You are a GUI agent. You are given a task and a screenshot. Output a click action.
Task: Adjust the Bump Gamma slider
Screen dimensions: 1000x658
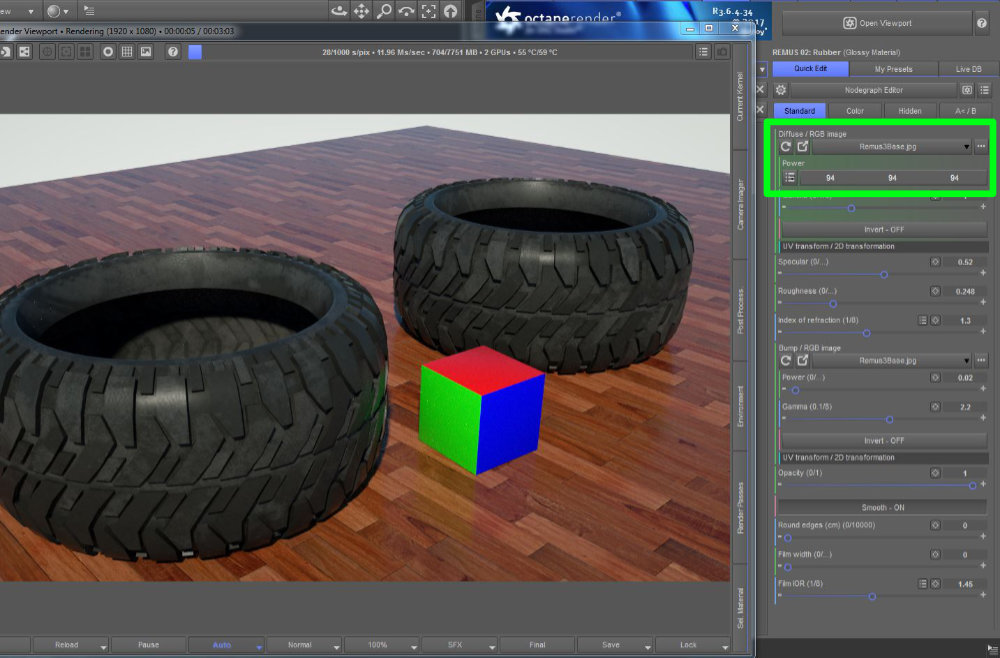889,419
